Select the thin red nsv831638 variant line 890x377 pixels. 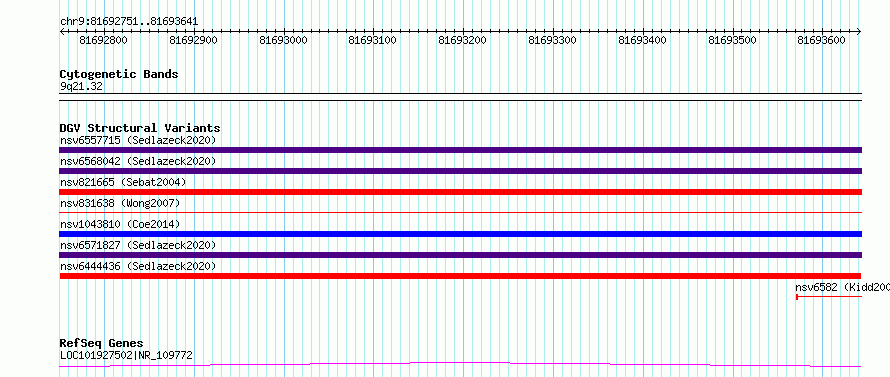tap(460, 212)
